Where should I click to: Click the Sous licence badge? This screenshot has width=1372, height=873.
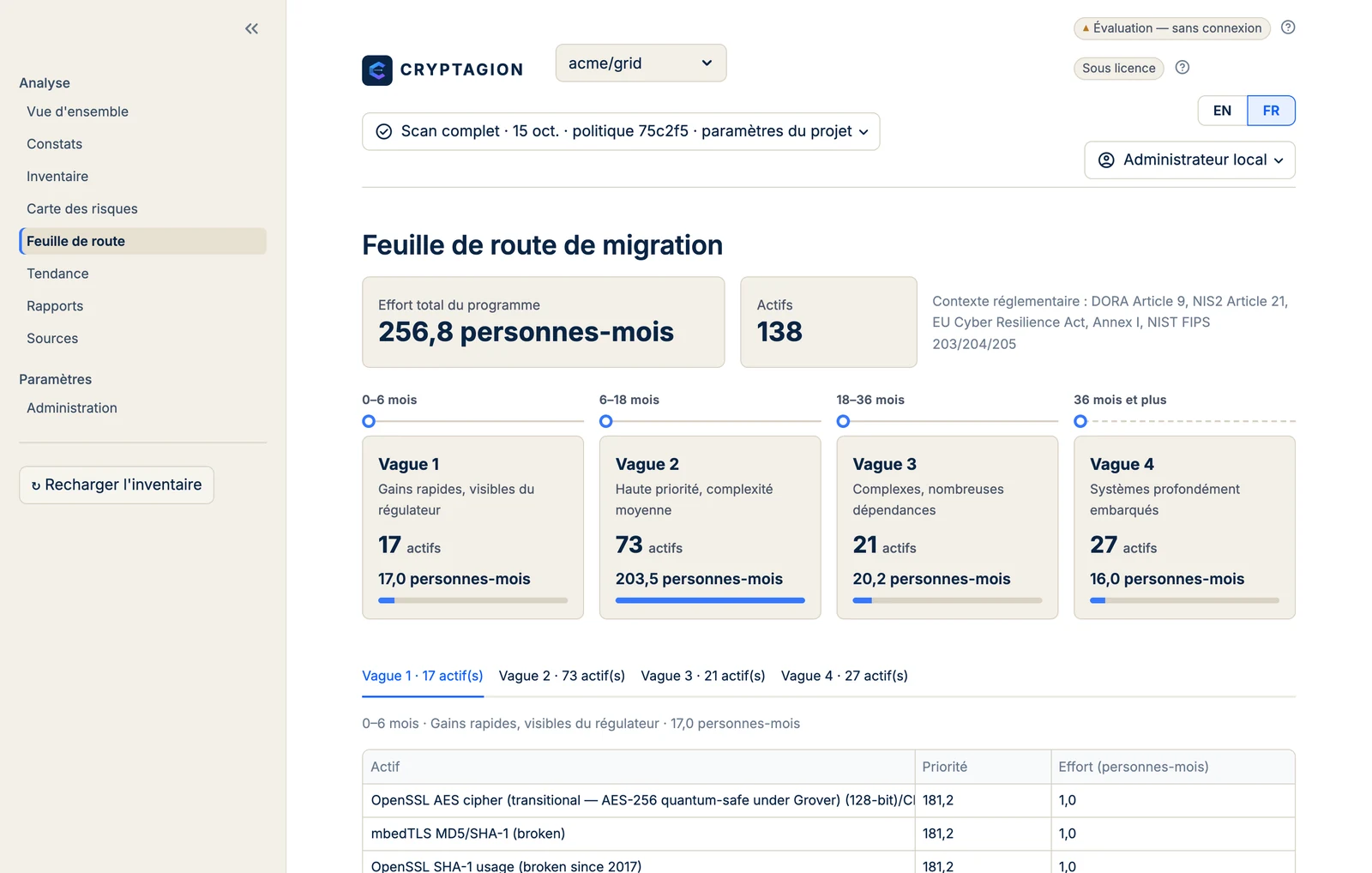coord(1118,68)
